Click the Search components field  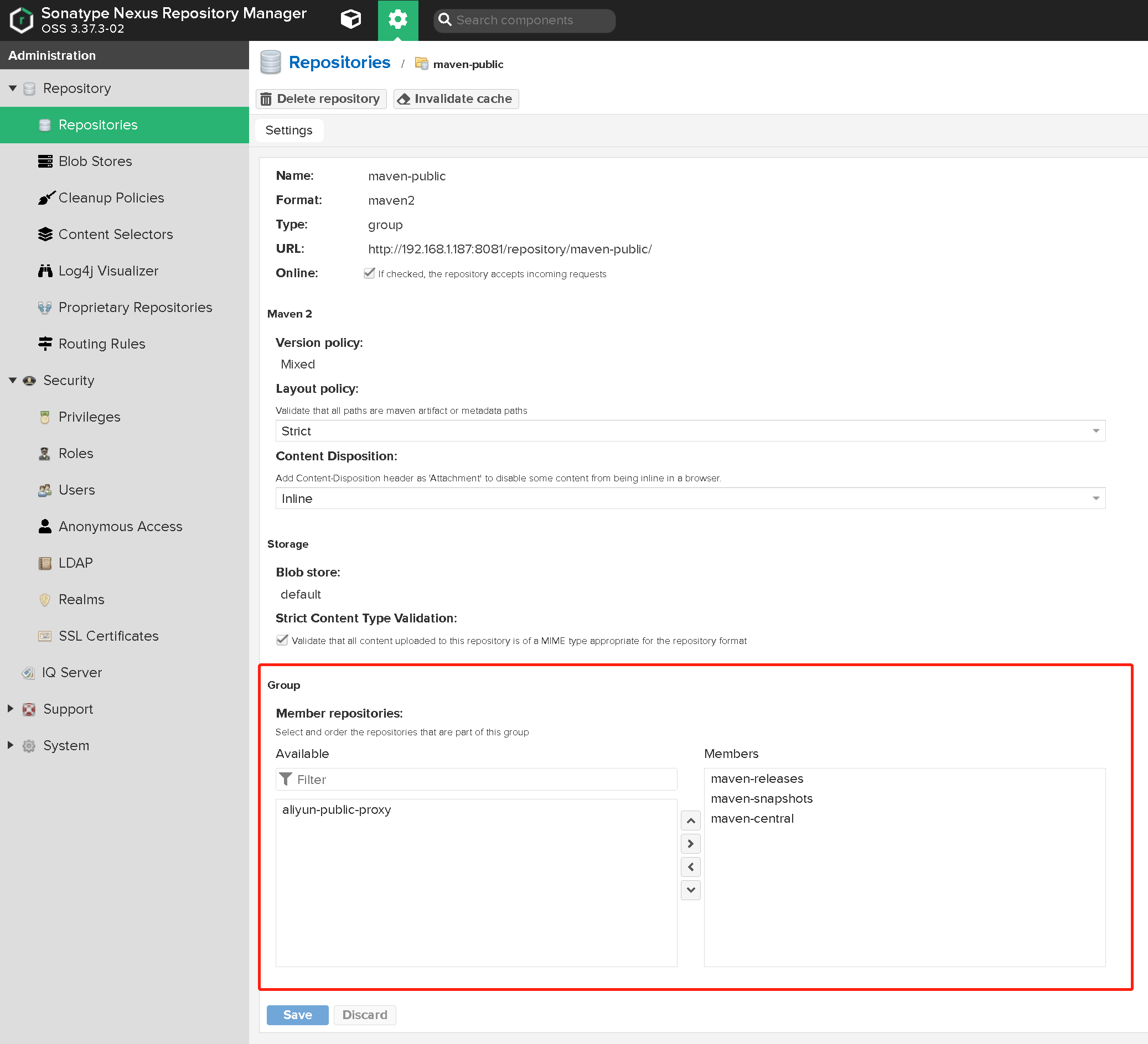click(524, 20)
